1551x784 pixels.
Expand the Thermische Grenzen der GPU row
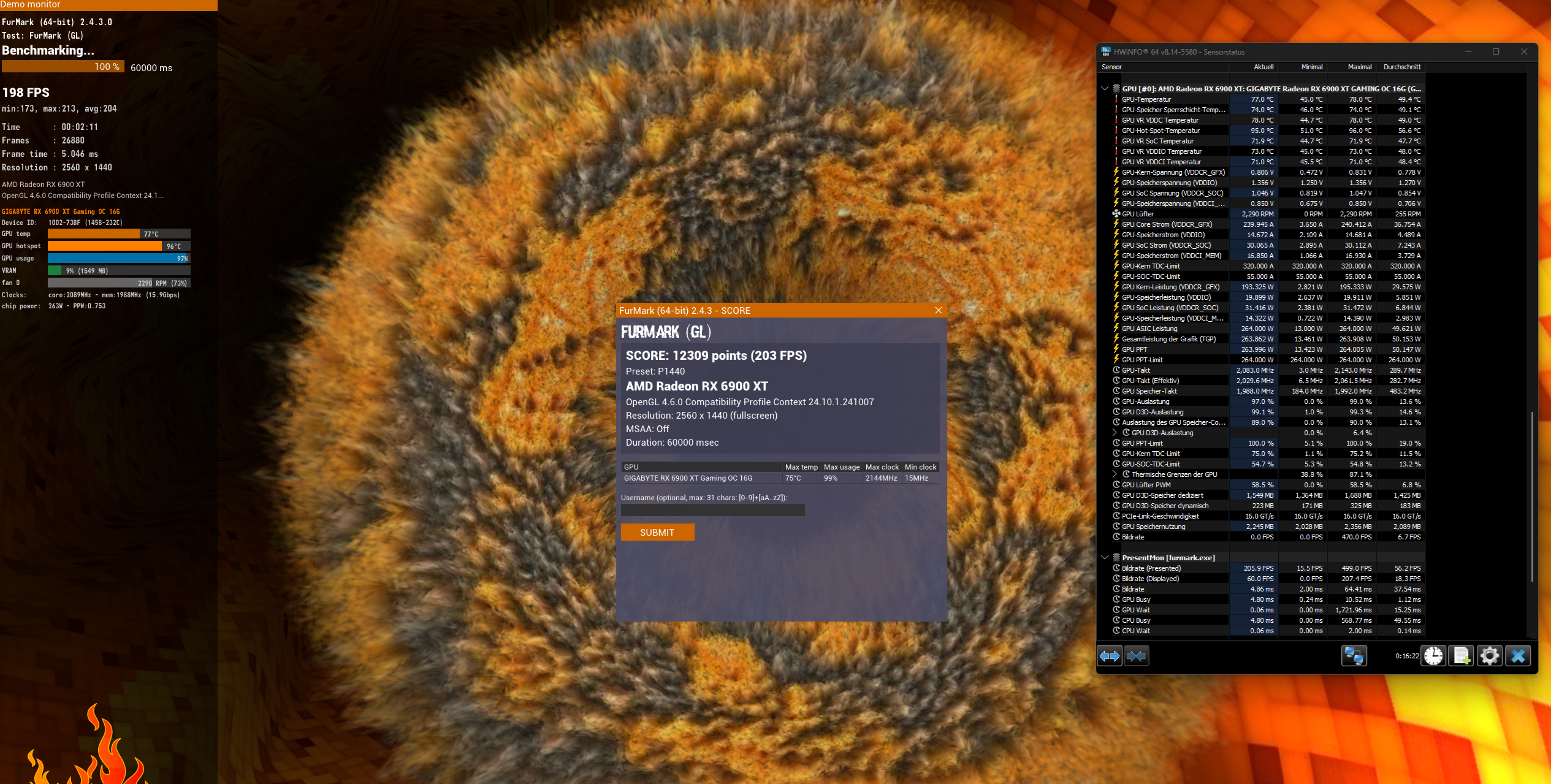[1115, 474]
